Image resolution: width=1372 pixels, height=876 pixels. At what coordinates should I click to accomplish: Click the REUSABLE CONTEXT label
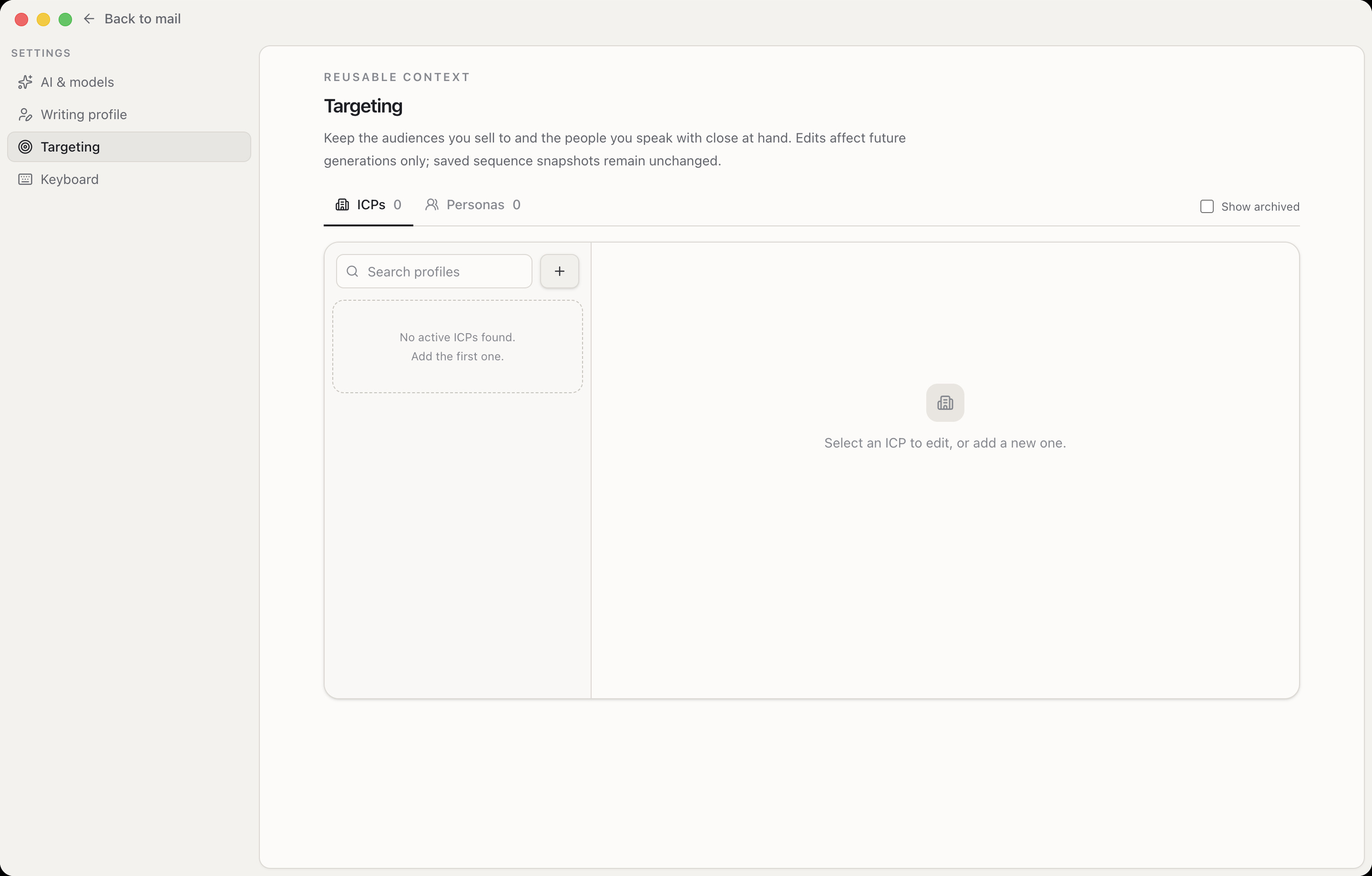397,77
